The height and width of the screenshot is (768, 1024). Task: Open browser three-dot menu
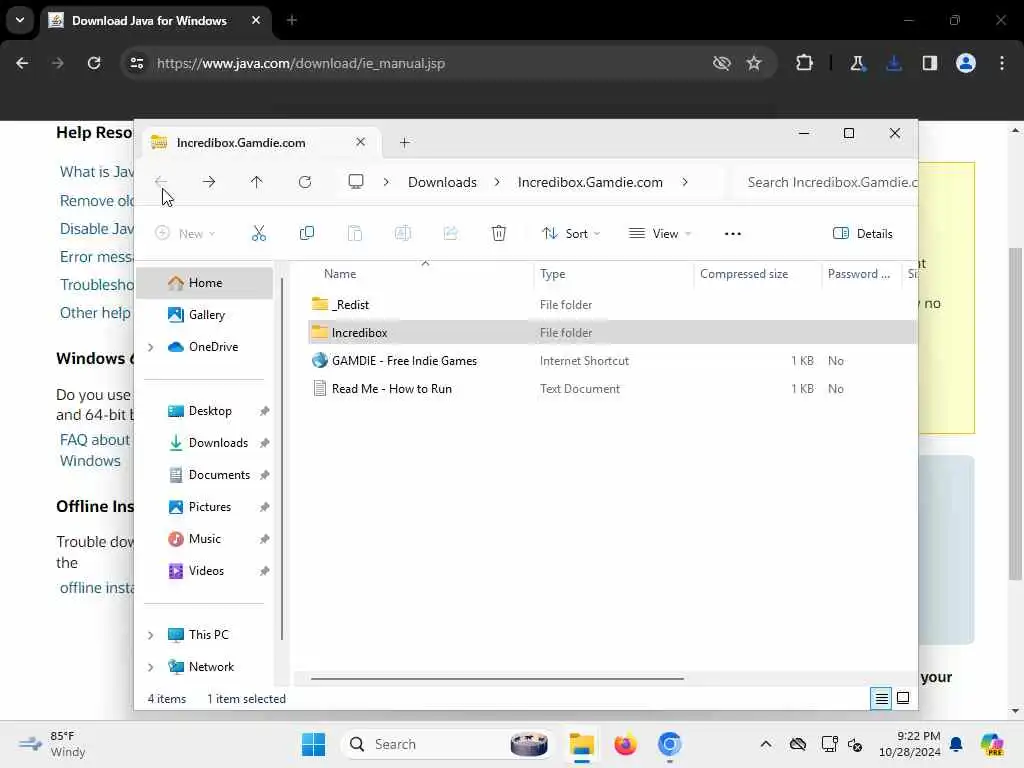[x=1002, y=63]
